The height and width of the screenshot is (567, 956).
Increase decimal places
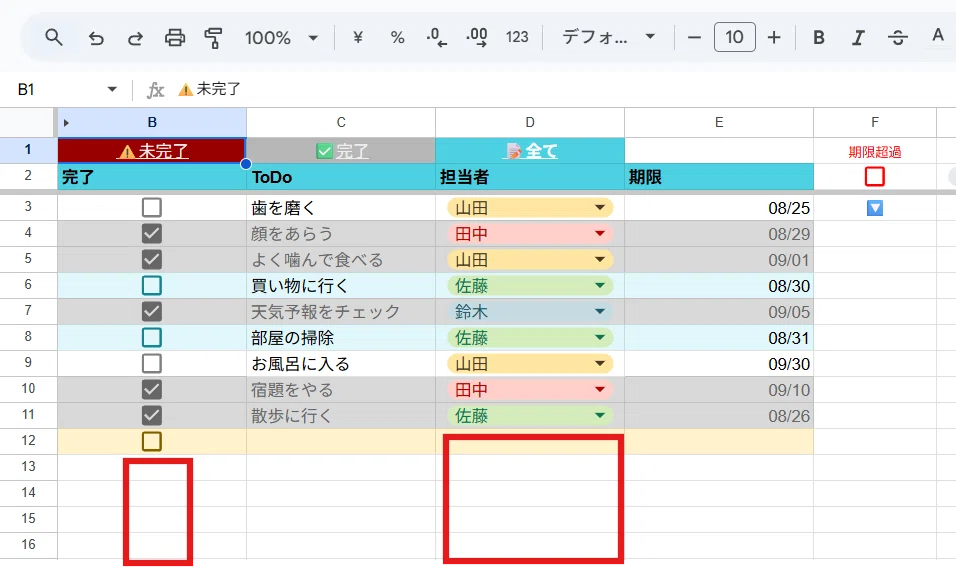pyautogui.click(x=477, y=38)
